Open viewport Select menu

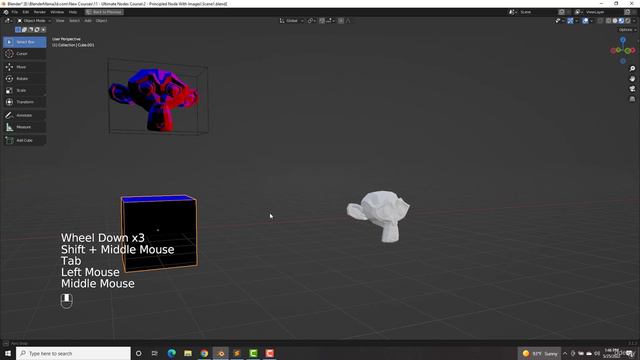click(x=74, y=21)
